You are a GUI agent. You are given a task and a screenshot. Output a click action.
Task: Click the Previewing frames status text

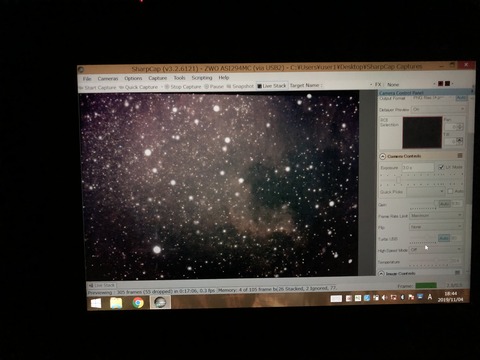[x=152, y=292]
